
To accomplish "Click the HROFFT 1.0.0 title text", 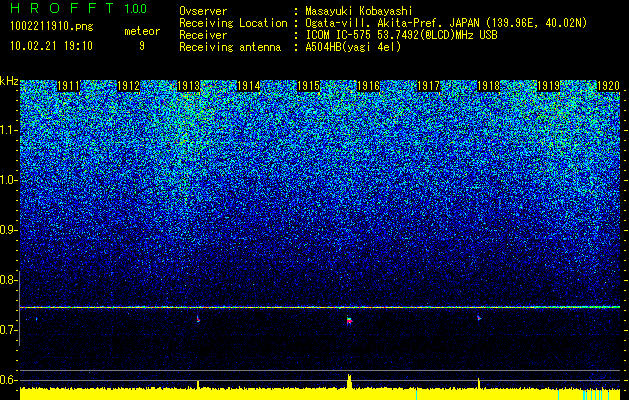I will pos(79,8).
